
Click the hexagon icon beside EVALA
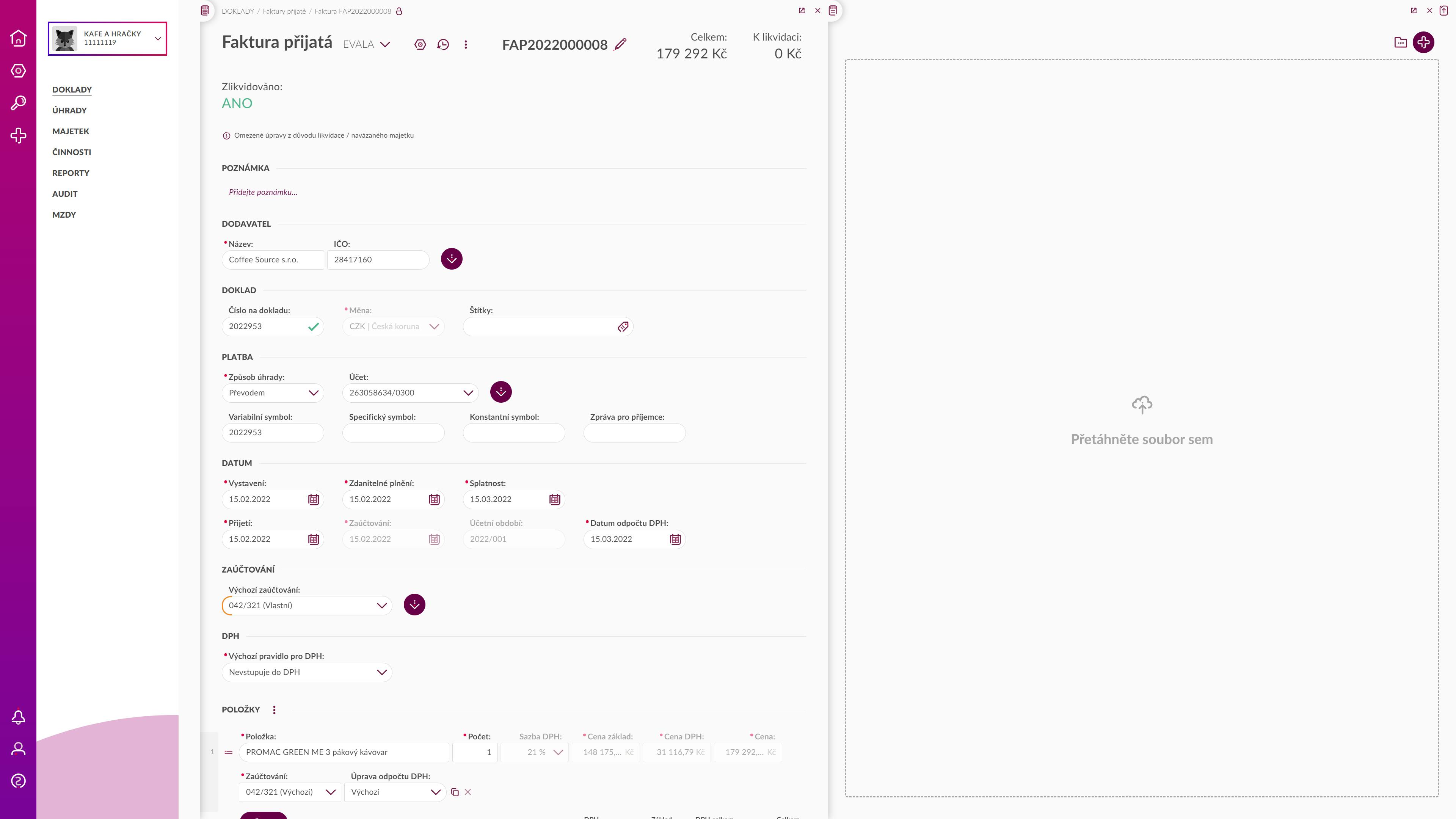[420, 45]
